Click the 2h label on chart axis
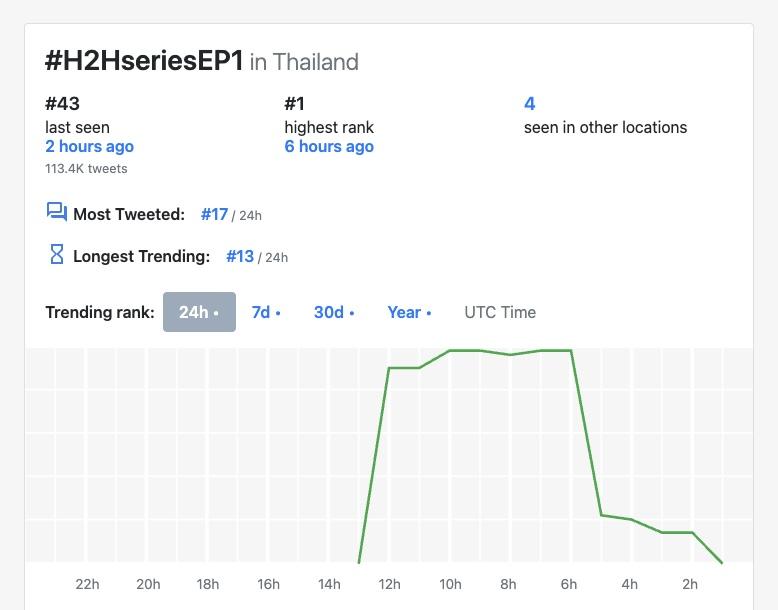Image resolution: width=778 pixels, height=610 pixels. (x=690, y=584)
